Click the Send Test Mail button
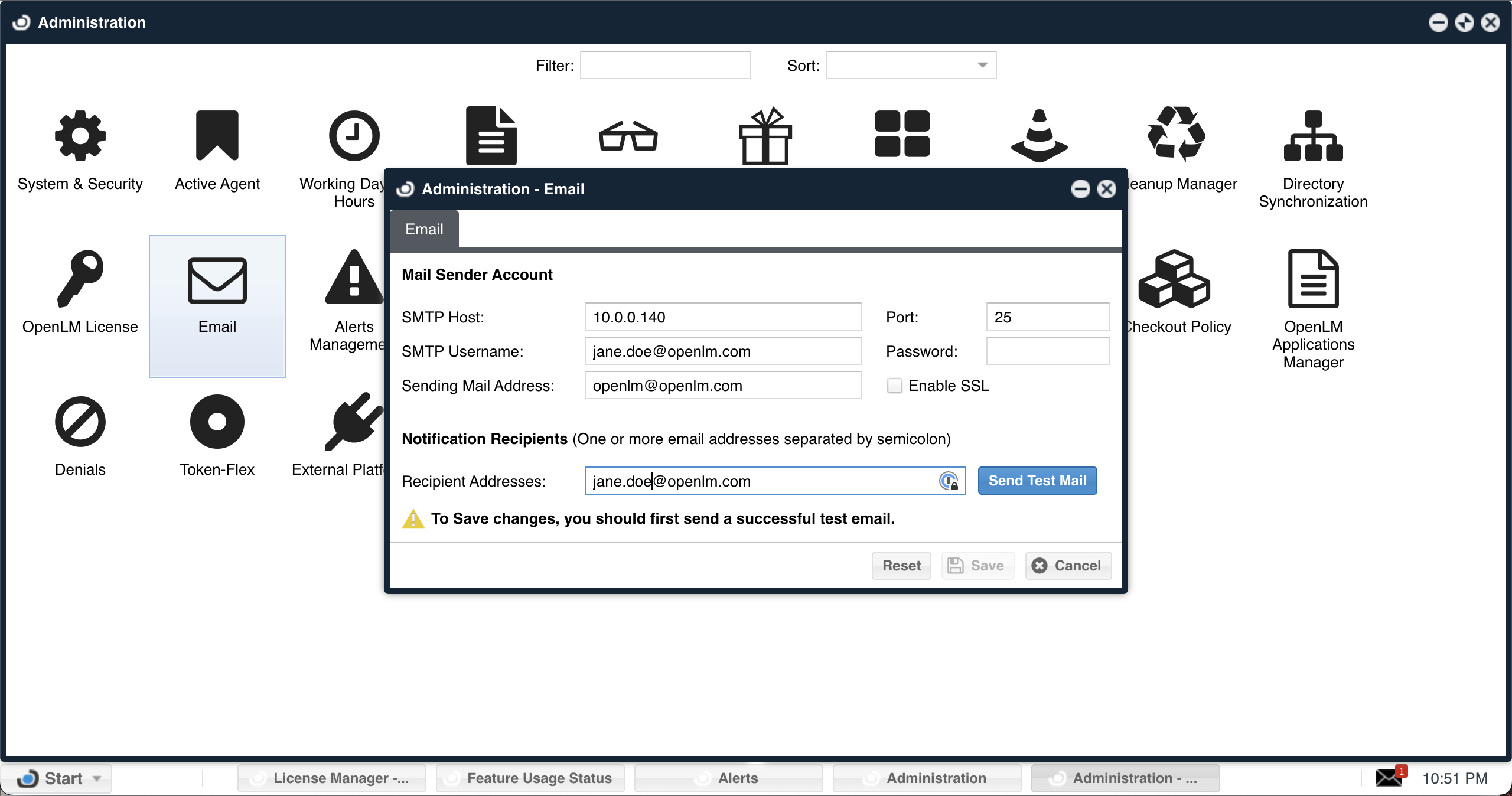 (1037, 481)
